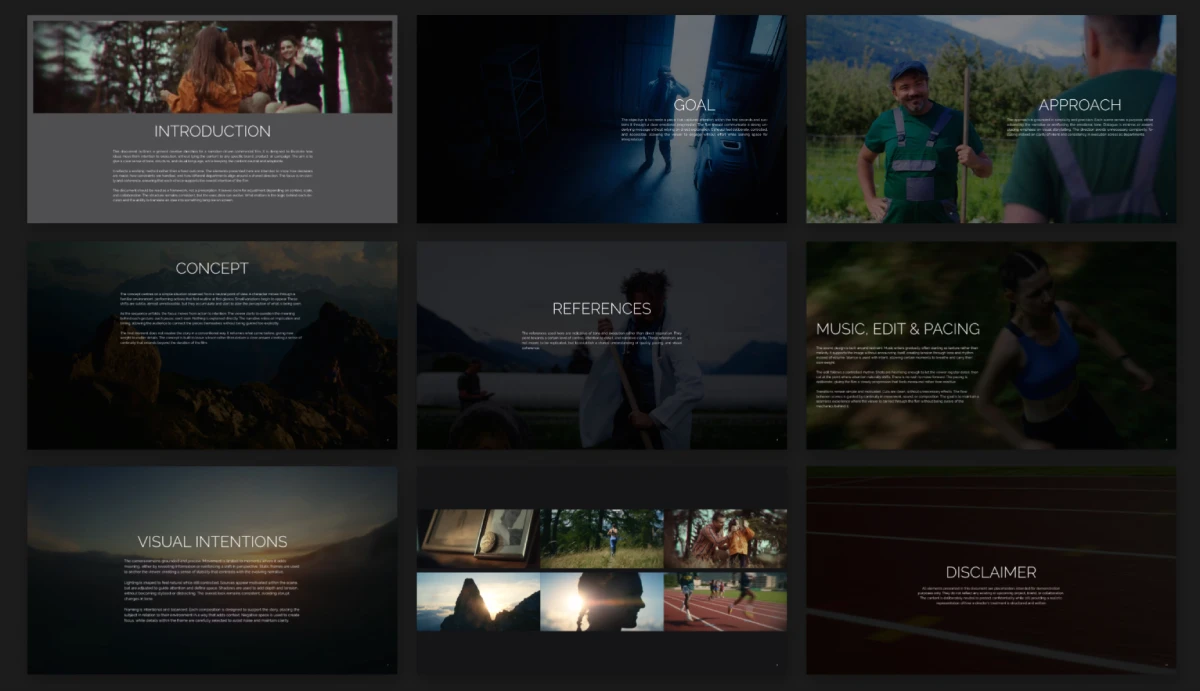This screenshot has width=1200, height=691.
Task: Click the CONCEPT heading text
Action: click(x=212, y=268)
